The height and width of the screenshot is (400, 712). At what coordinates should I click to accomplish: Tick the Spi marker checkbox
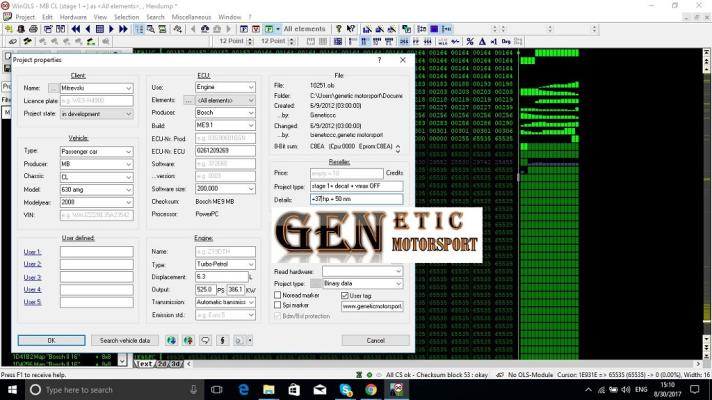pyautogui.click(x=278, y=306)
